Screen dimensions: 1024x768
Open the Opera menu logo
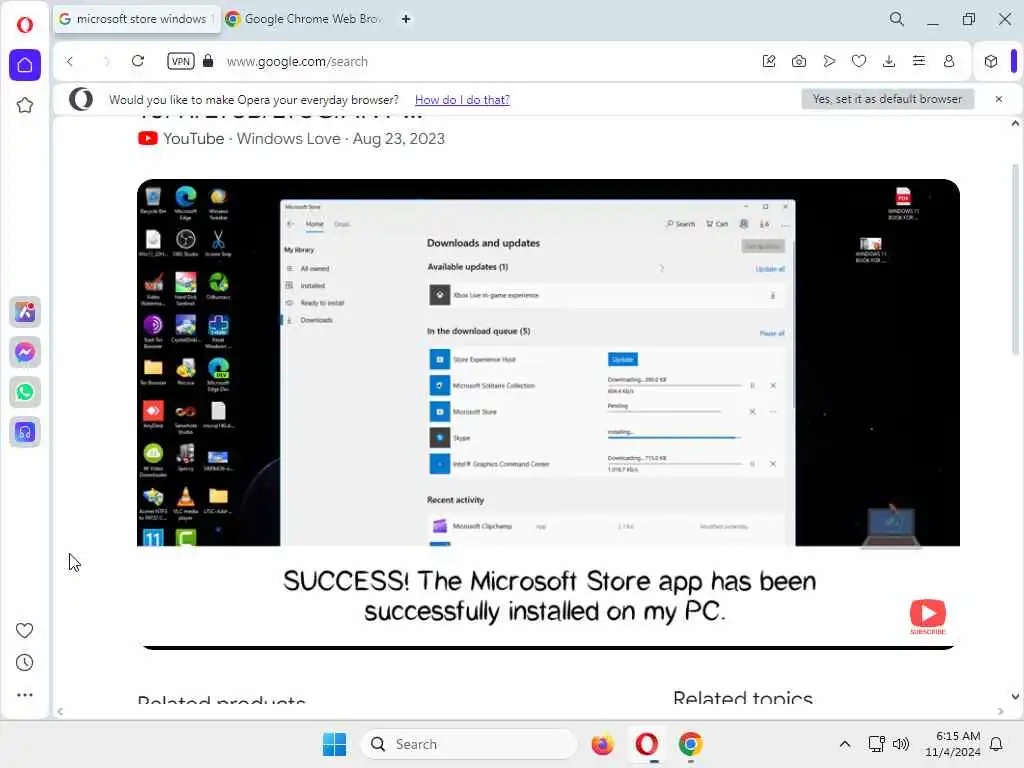[x=25, y=25]
